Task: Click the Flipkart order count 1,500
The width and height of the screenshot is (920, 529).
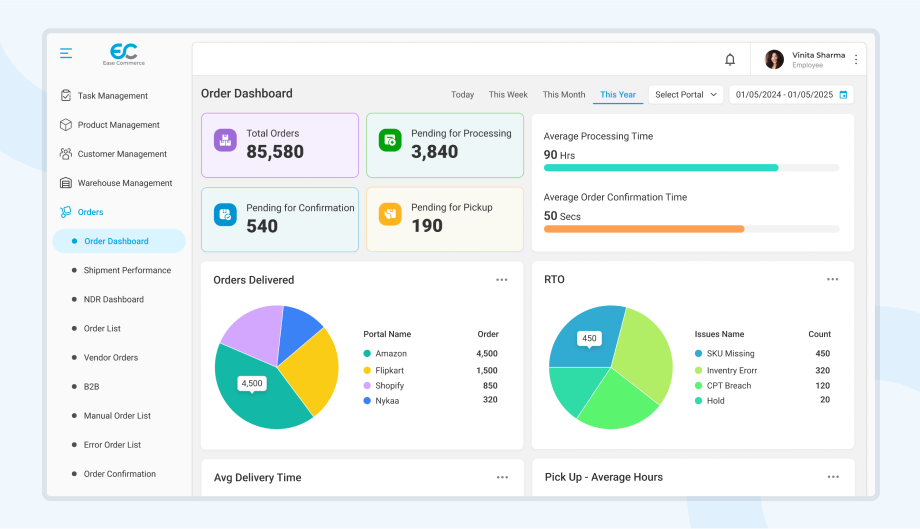Action: [487, 370]
